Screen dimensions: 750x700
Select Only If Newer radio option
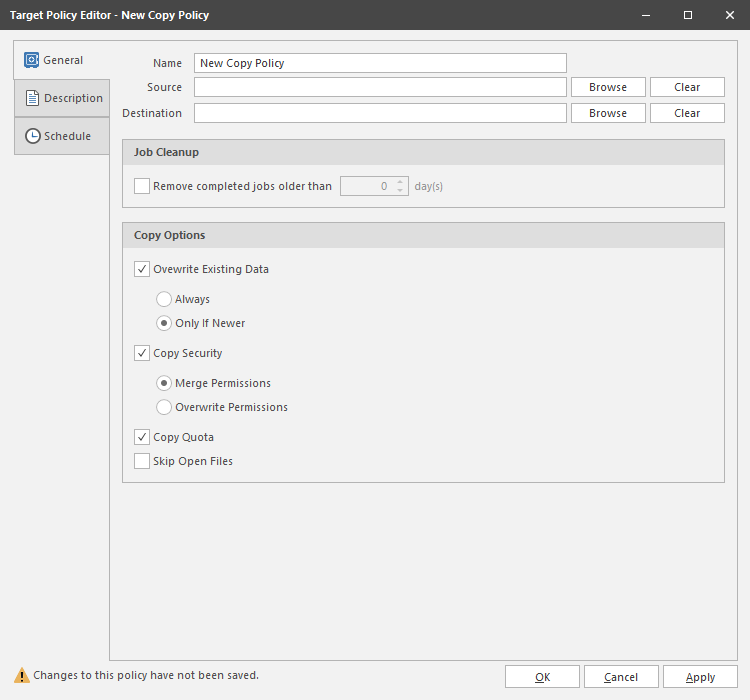[x=164, y=323]
